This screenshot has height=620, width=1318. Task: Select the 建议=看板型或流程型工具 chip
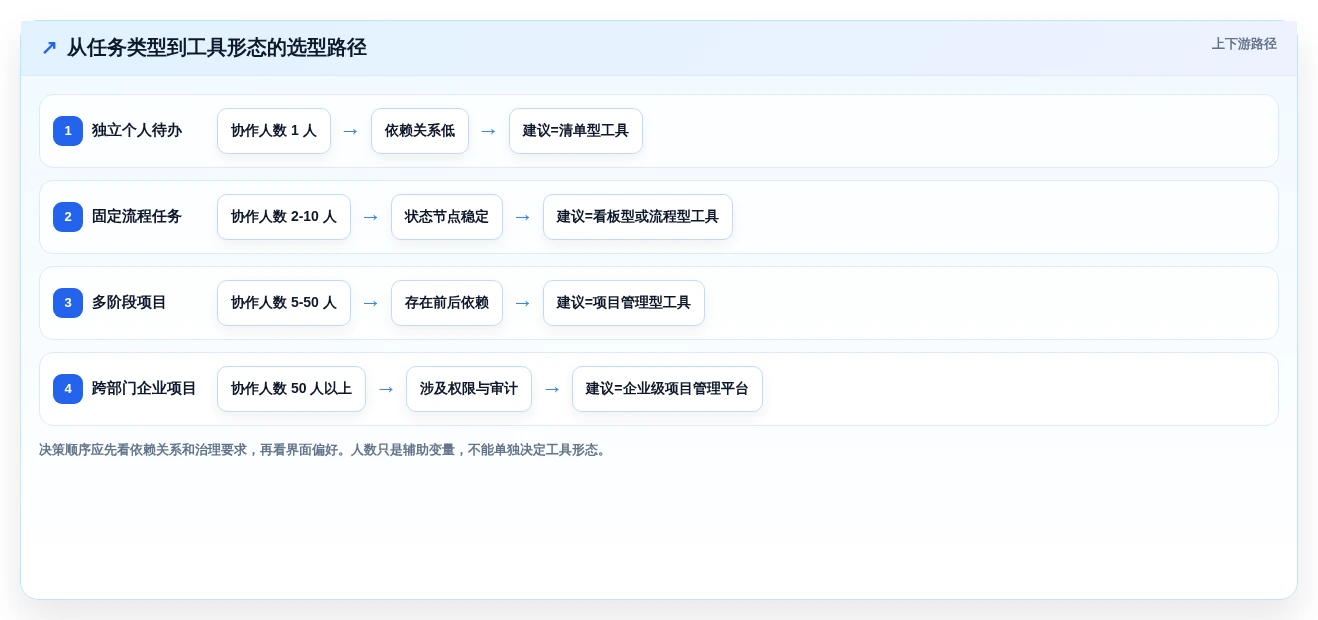click(638, 217)
